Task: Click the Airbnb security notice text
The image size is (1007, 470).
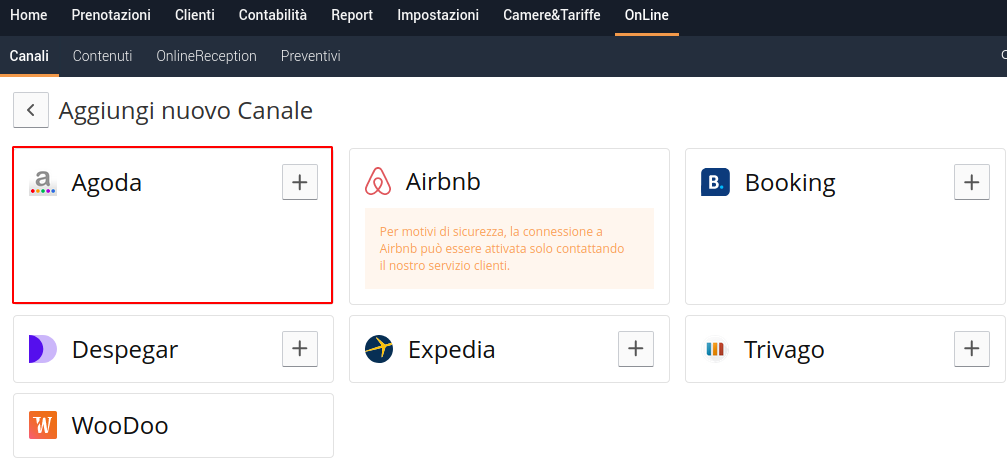Action: pos(502,248)
